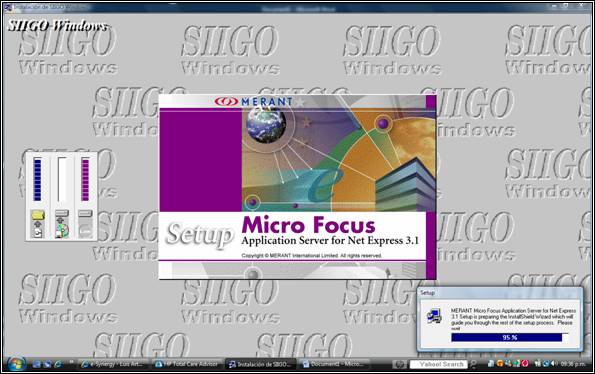The width and height of the screenshot is (595, 374).
Task: Open the Document2 Microsoft Word taskbar button
Action: tap(333, 364)
